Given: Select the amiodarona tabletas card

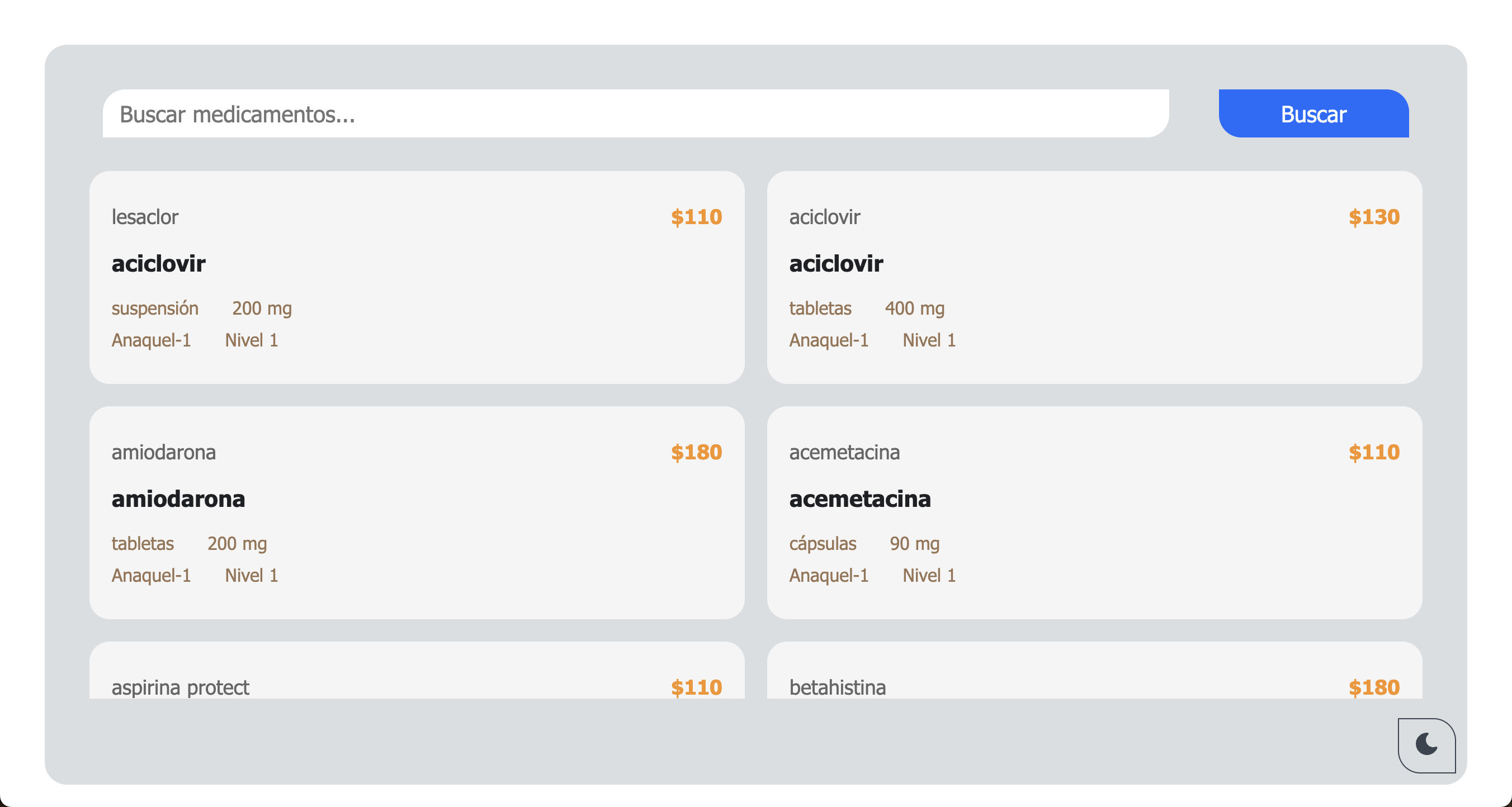Looking at the screenshot, I should pos(417,512).
